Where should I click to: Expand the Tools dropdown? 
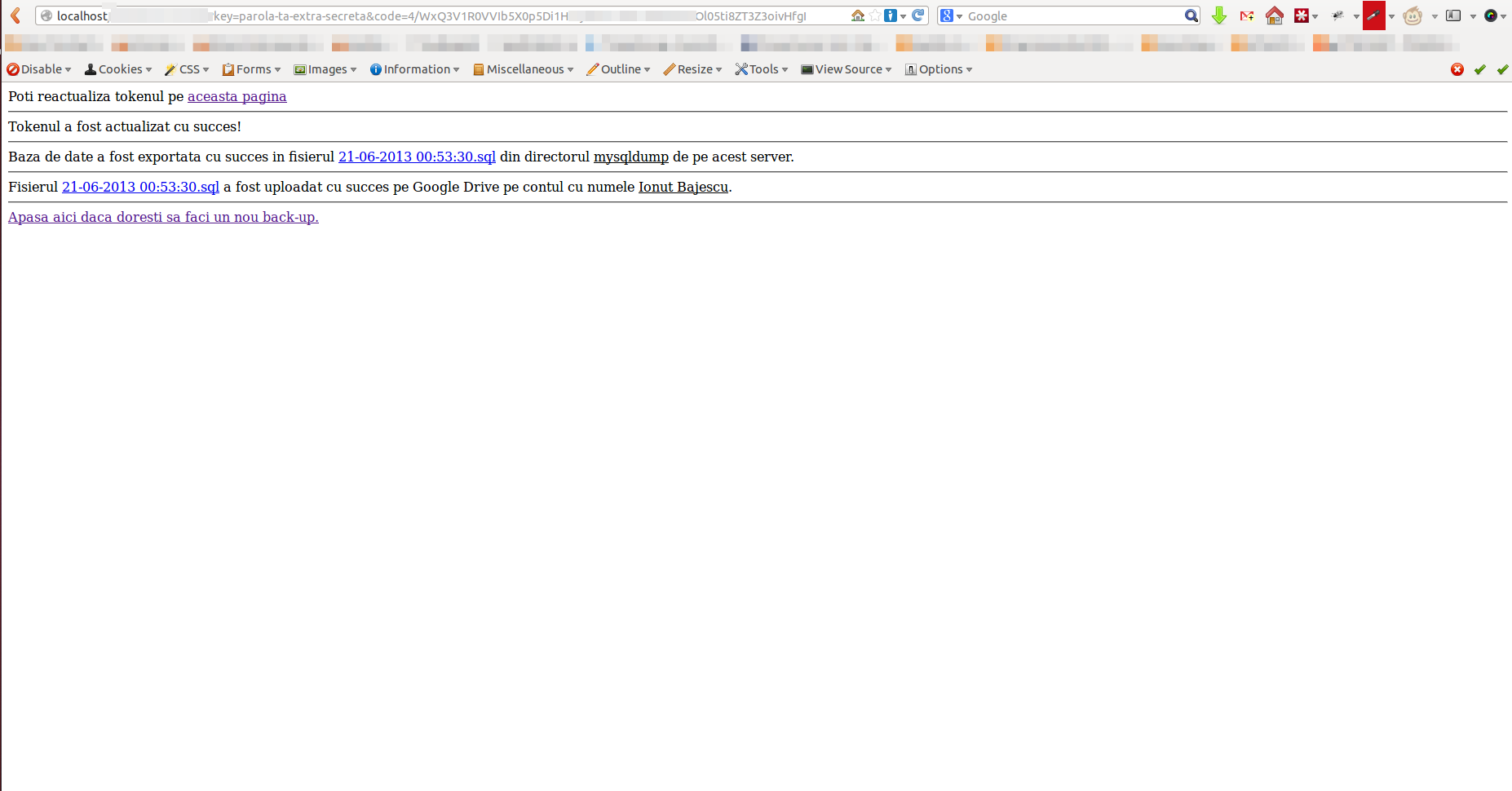click(762, 69)
